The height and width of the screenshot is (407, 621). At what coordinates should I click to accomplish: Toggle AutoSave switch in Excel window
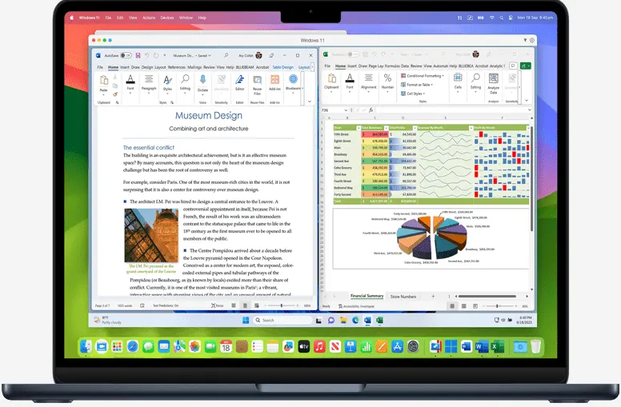[353, 54]
